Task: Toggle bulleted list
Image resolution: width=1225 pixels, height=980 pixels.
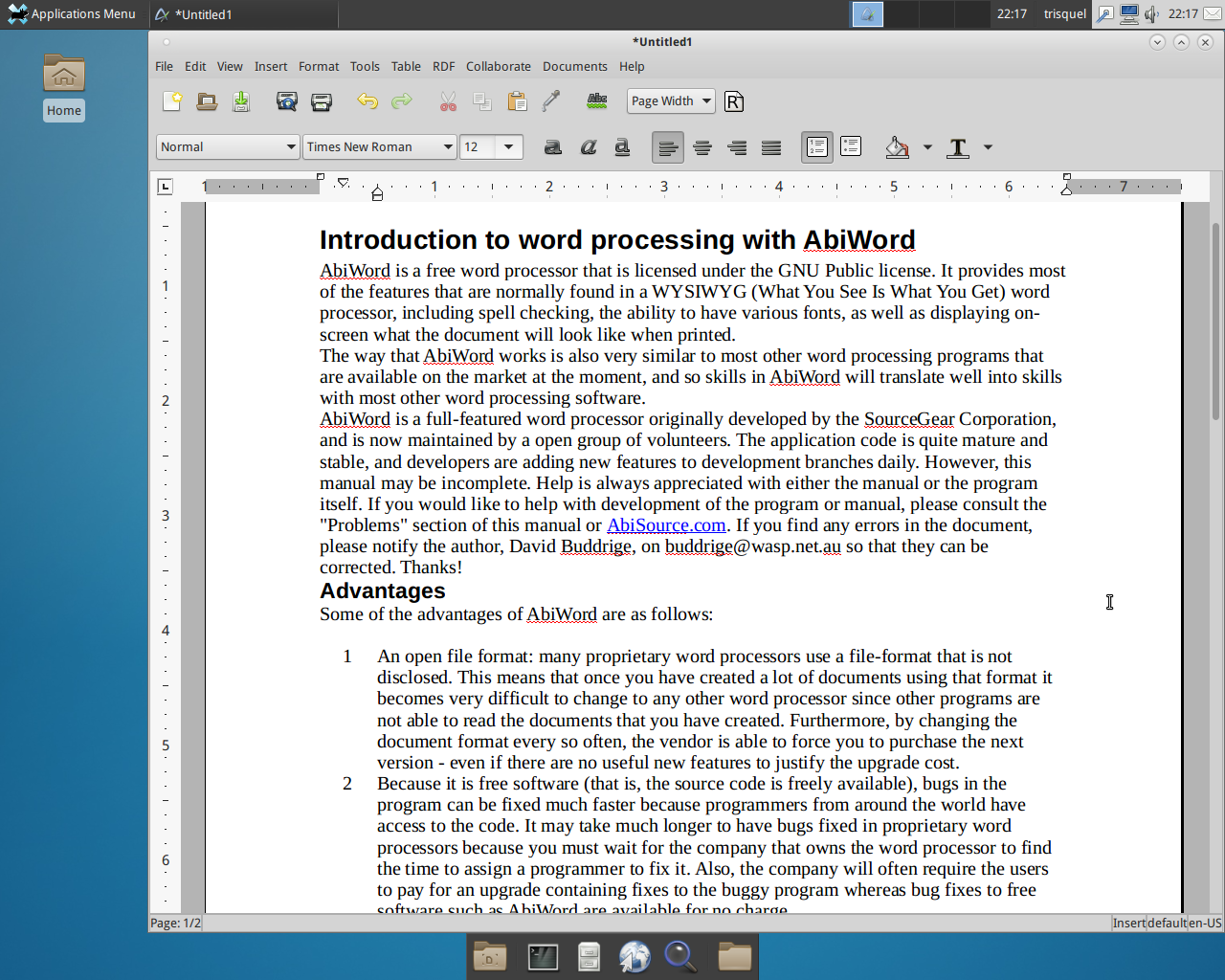Action: click(x=851, y=147)
